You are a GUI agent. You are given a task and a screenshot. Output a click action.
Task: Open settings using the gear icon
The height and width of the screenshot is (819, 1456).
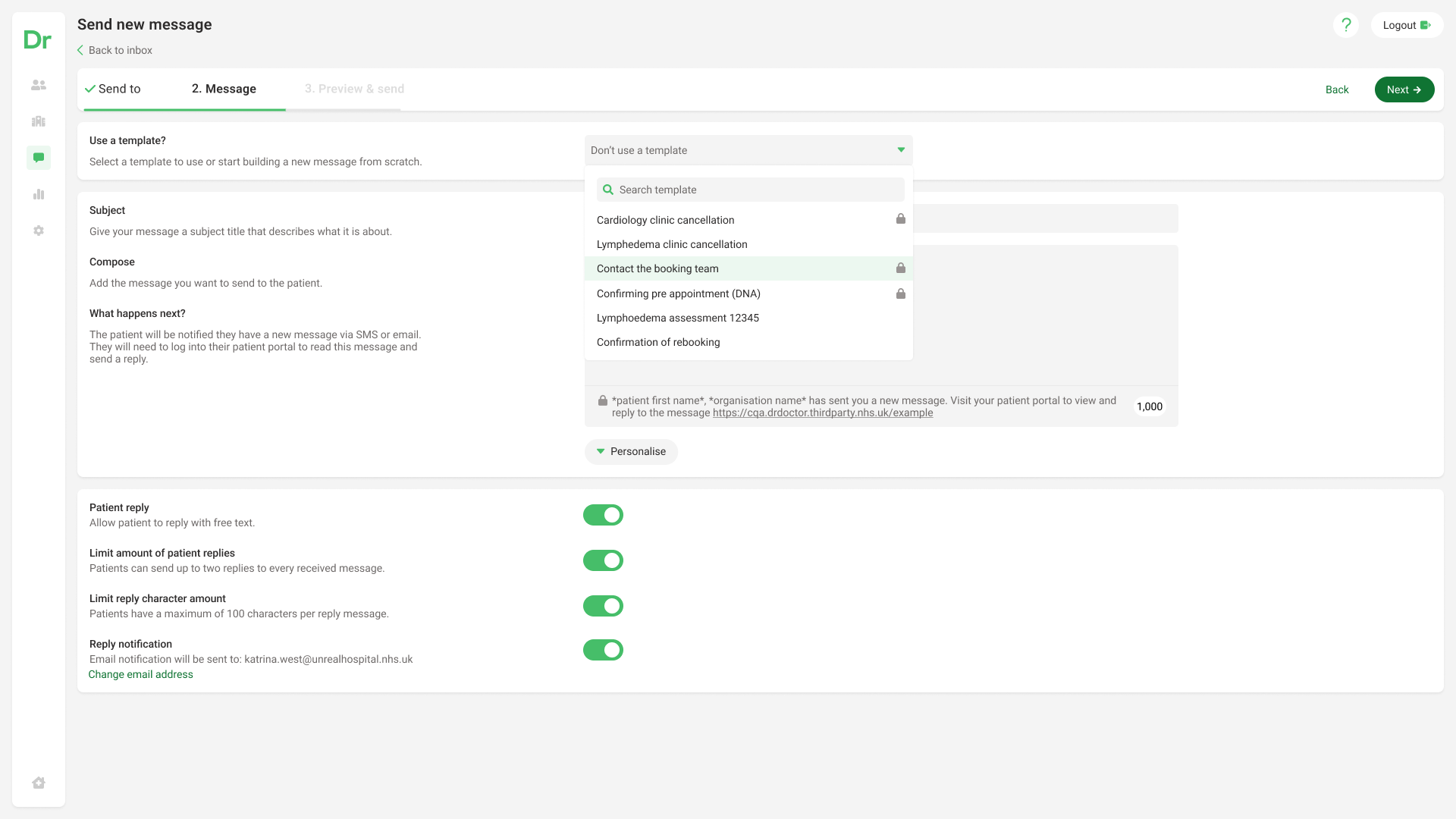[38, 231]
